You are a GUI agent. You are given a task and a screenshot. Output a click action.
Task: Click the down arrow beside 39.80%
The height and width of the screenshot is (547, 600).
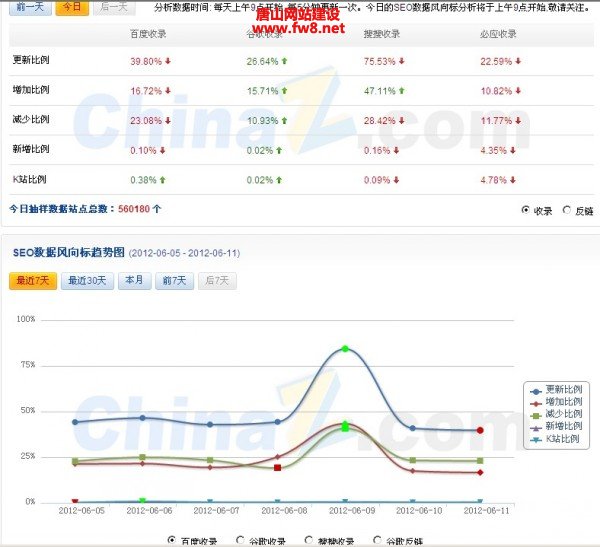pos(168,61)
